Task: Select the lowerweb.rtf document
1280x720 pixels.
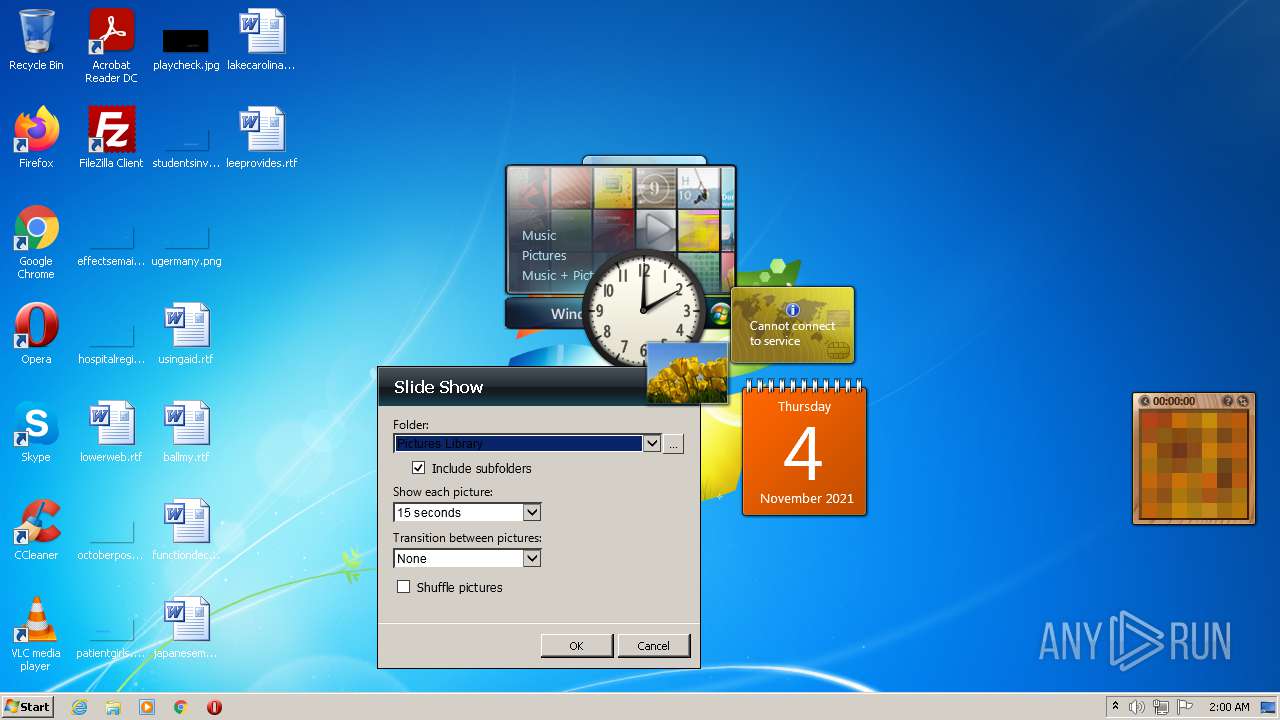Action: [x=111, y=432]
